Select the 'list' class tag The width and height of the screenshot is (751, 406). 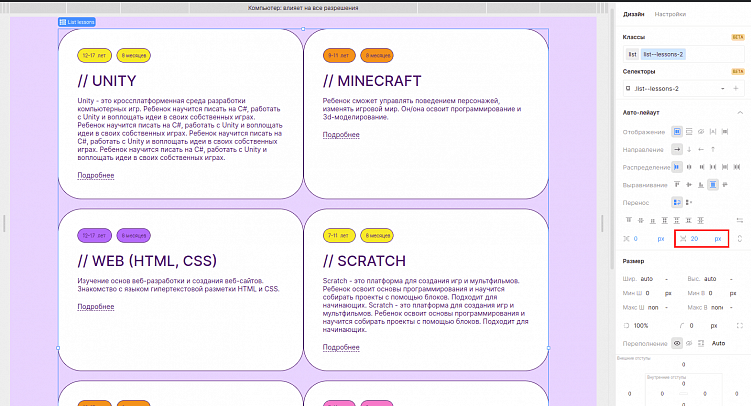coord(633,55)
